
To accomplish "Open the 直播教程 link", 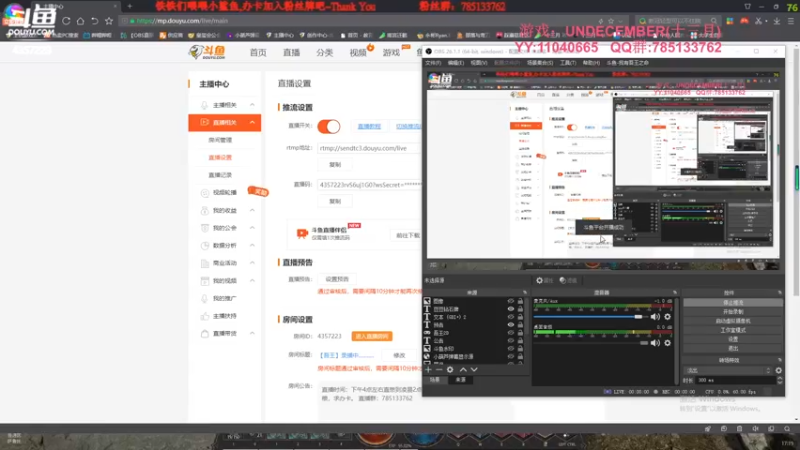I will tap(369, 127).
